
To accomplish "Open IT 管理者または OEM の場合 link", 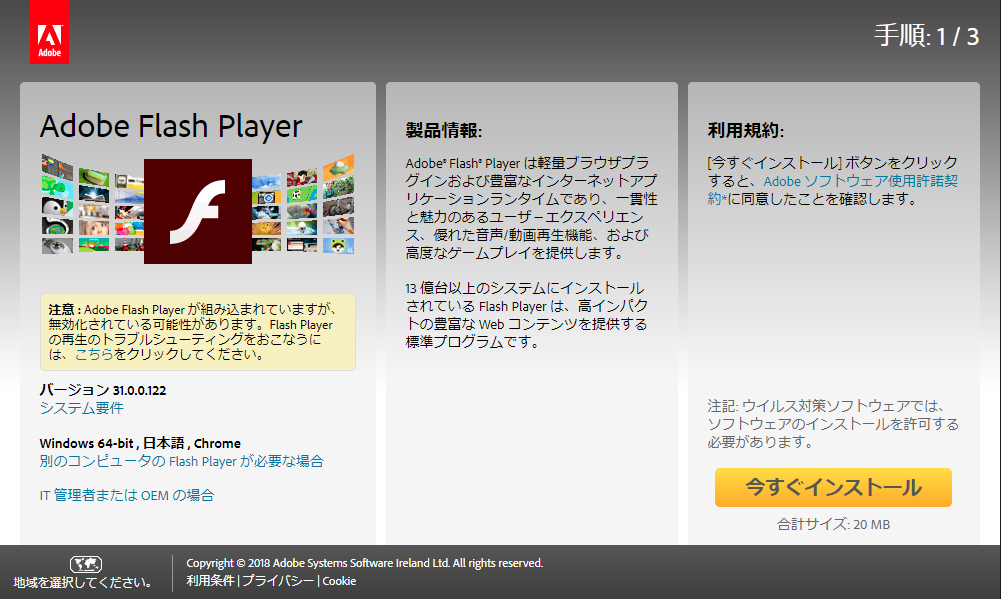I will point(126,495).
